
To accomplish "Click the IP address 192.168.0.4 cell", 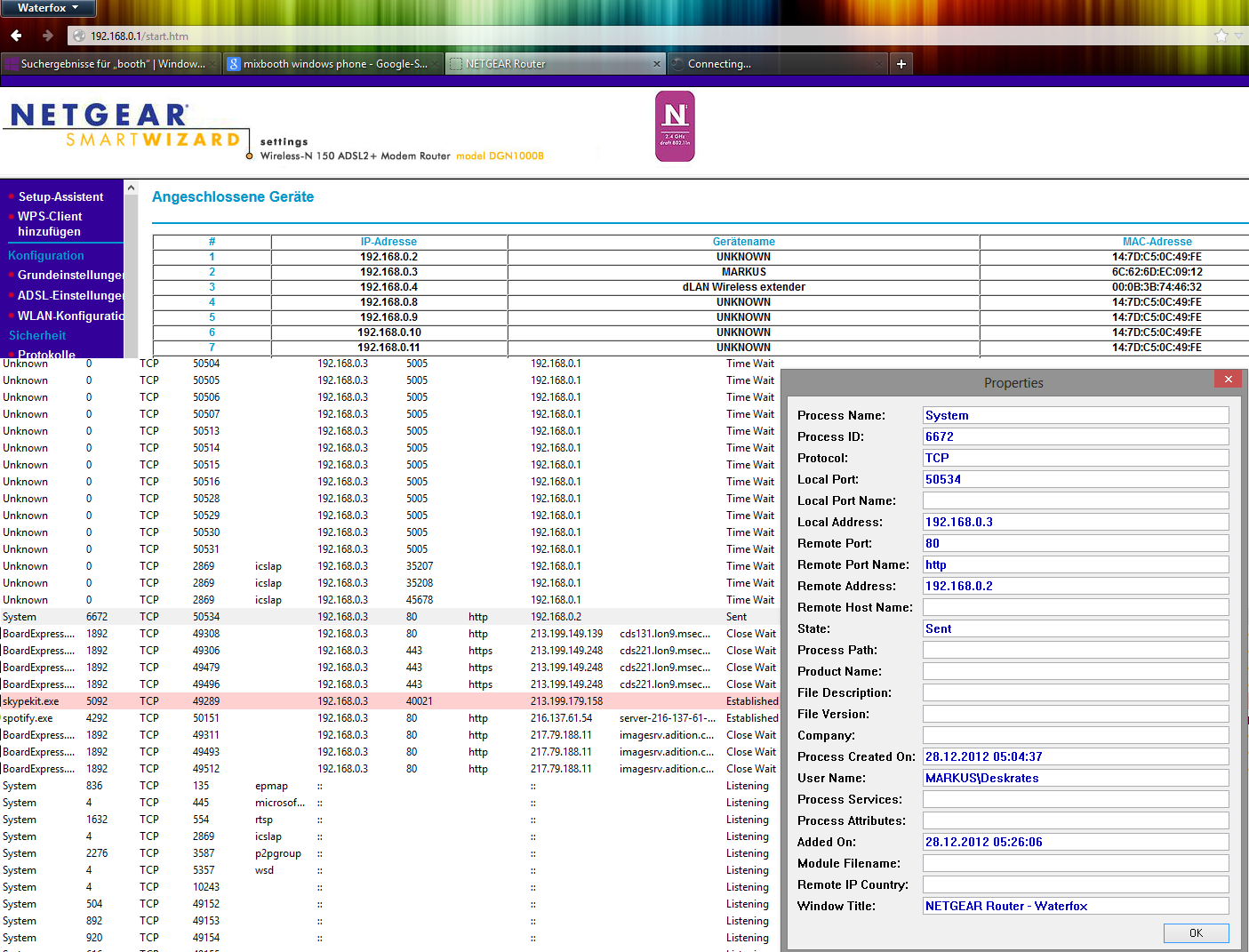I will (x=388, y=287).
